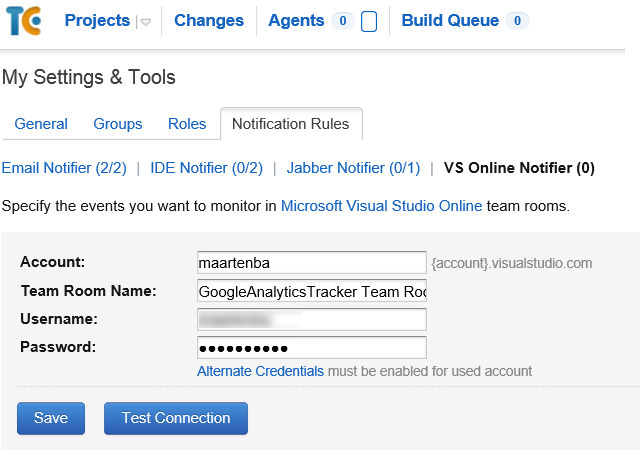Click the Build Queue count badge
Screen dimensions: 640x450
coord(517,21)
